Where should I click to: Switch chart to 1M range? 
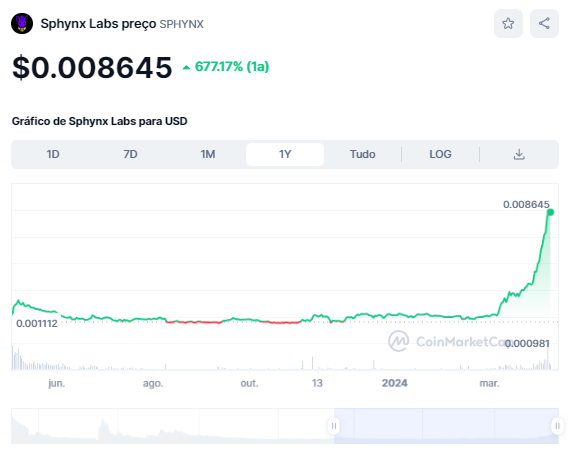click(208, 154)
